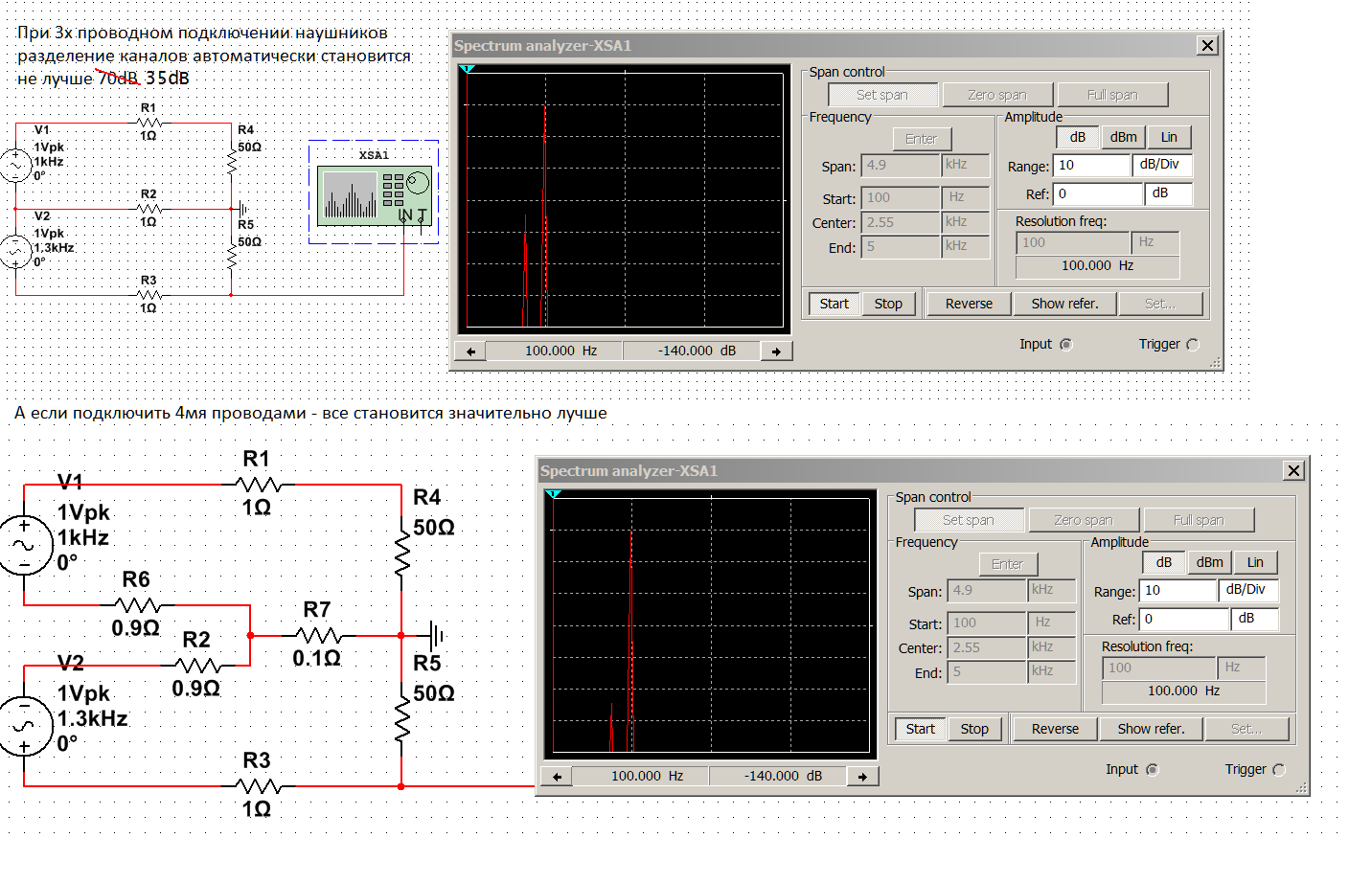Image resolution: width=1372 pixels, height=883 pixels.
Task: Select Input radio button in the top analyzer
Action: [1065, 345]
